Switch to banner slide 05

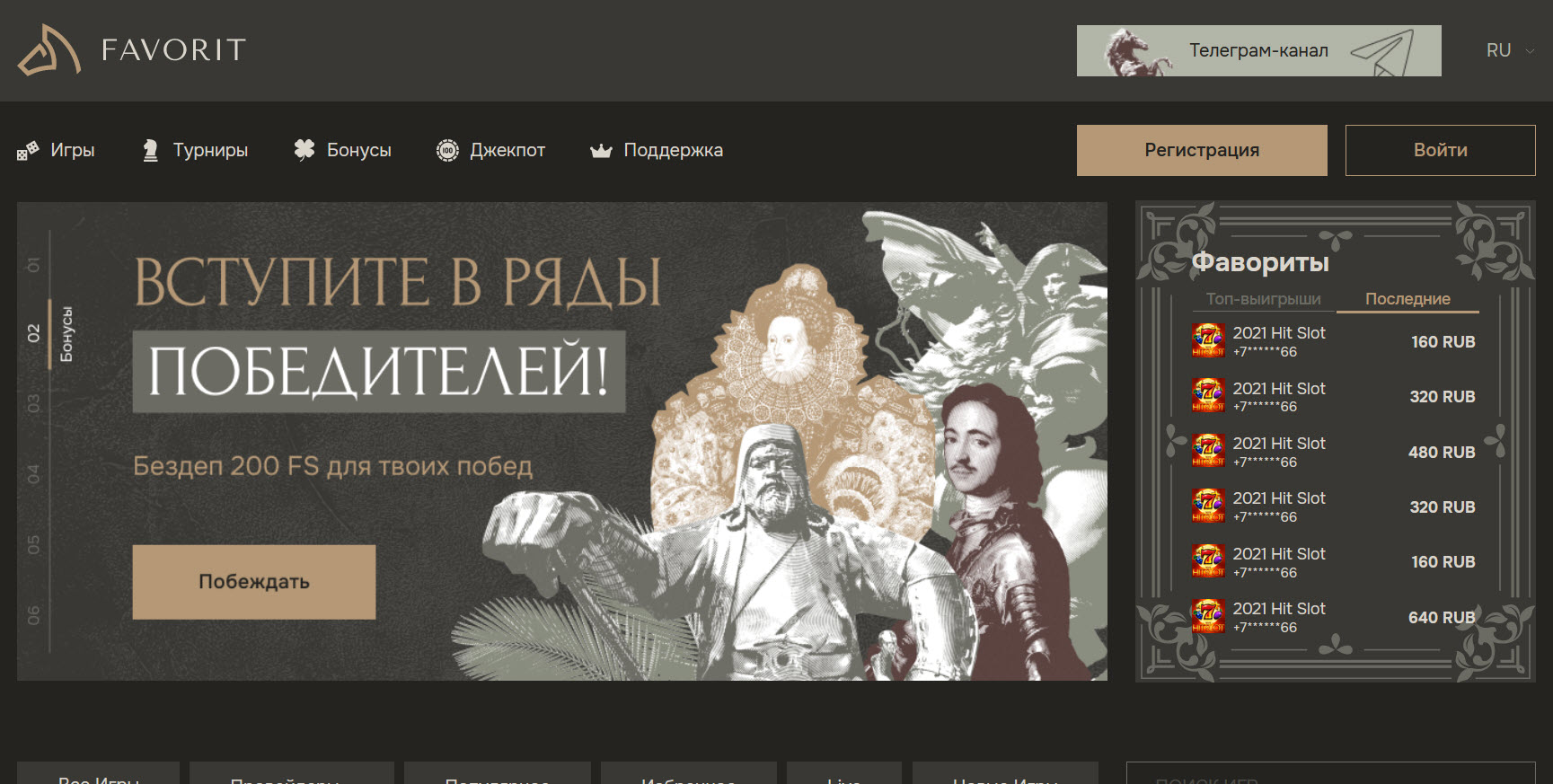pos(34,545)
